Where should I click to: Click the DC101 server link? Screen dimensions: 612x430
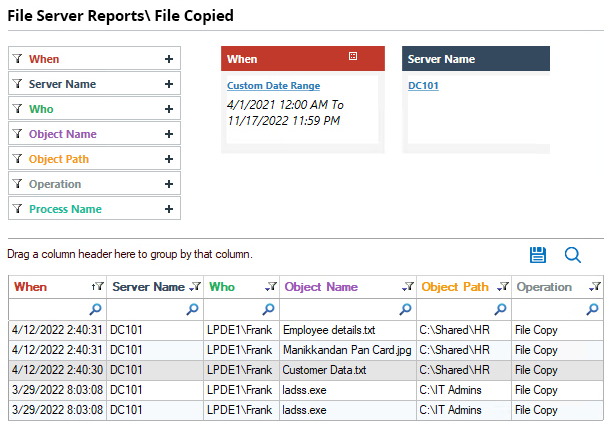point(423,86)
